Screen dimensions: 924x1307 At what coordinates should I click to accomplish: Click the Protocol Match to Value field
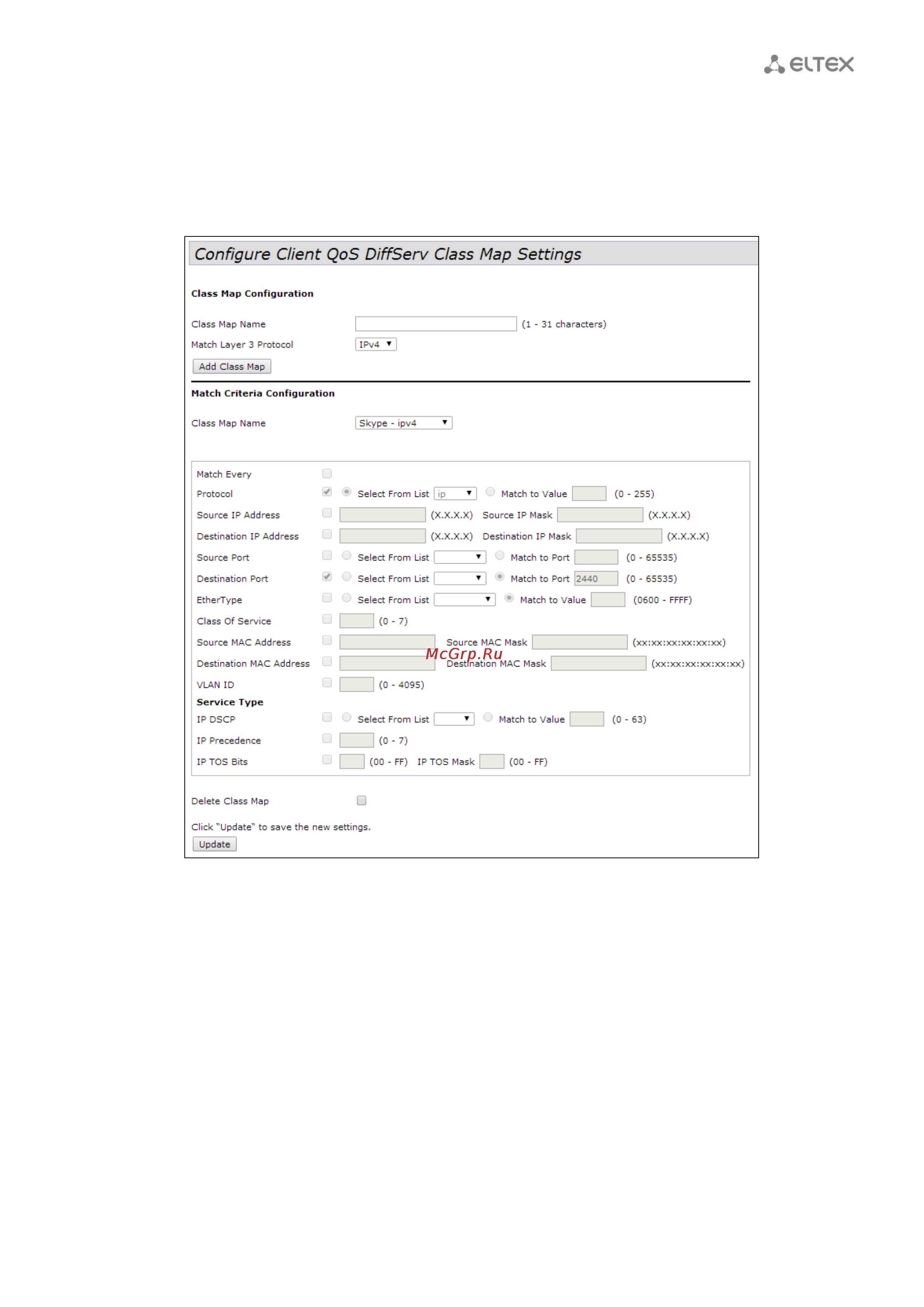pyautogui.click(x=589, y=493)
